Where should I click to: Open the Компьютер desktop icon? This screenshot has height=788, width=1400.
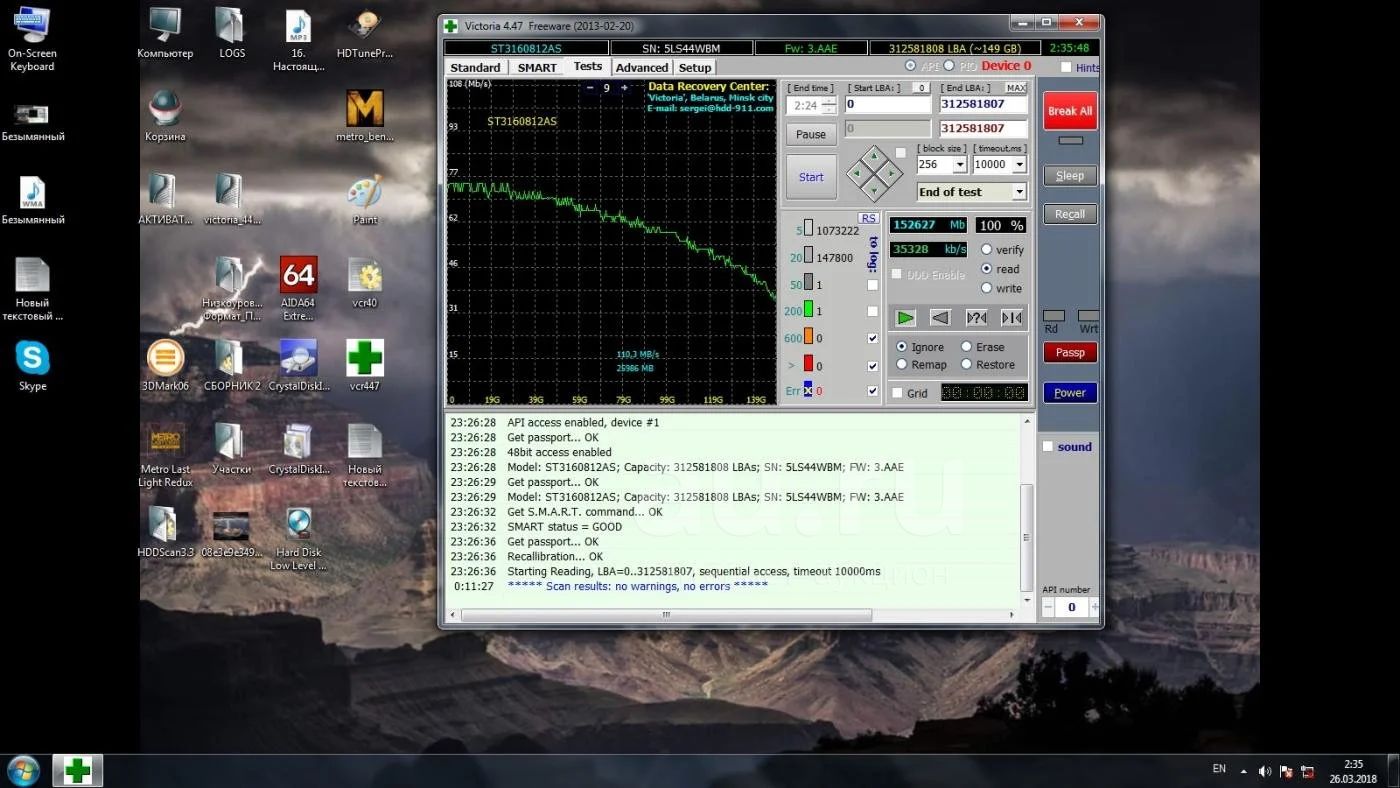coord(165,34)
